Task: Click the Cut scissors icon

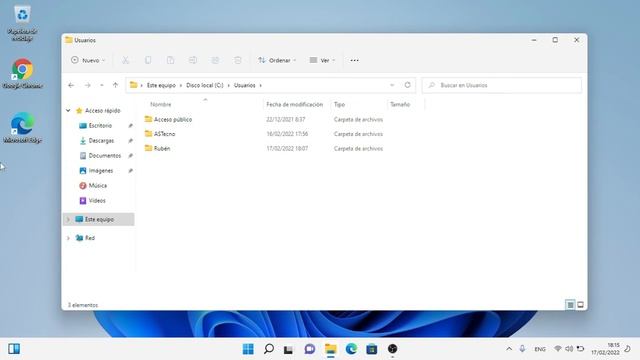Action: 125,60
